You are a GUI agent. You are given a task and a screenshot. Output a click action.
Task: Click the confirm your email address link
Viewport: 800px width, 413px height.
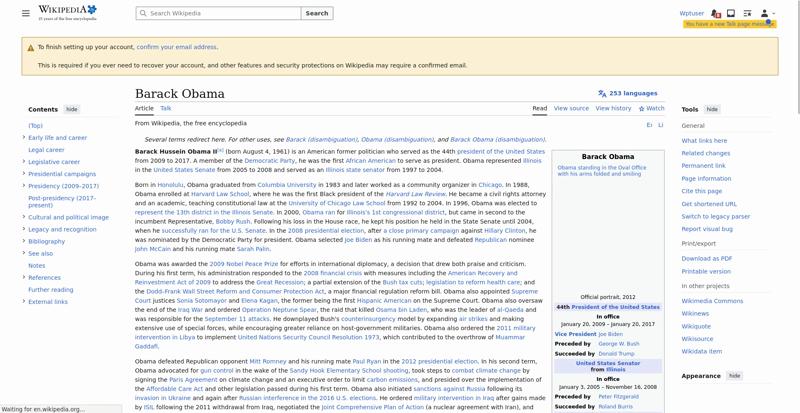click(177, 47)
